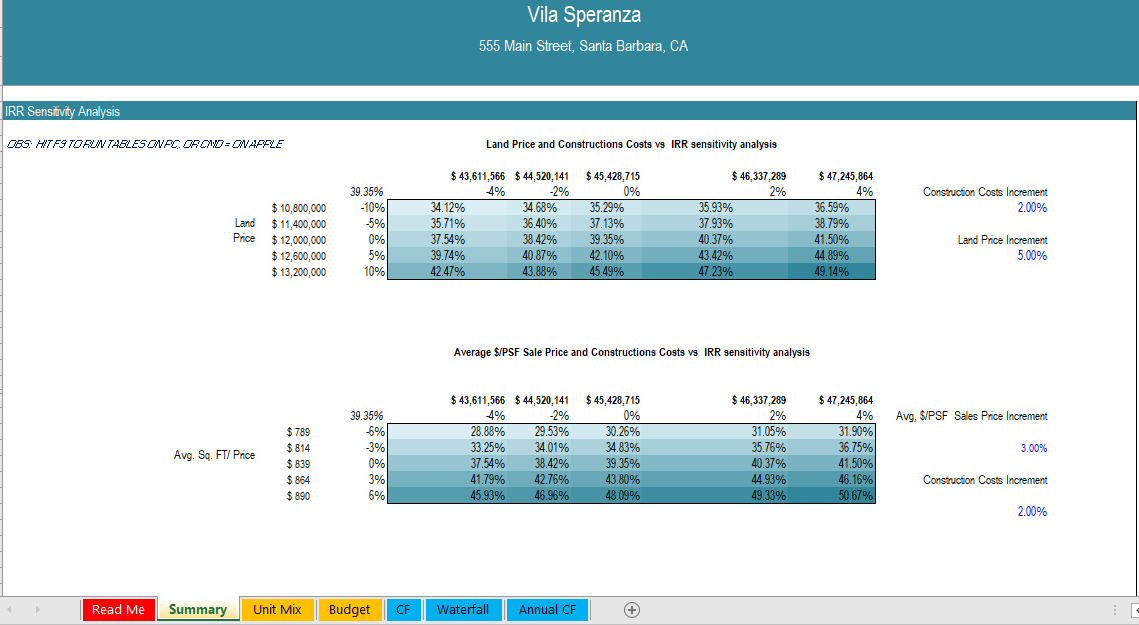Click the horizontal scrollbar left arrow

tap(1135, 609)
